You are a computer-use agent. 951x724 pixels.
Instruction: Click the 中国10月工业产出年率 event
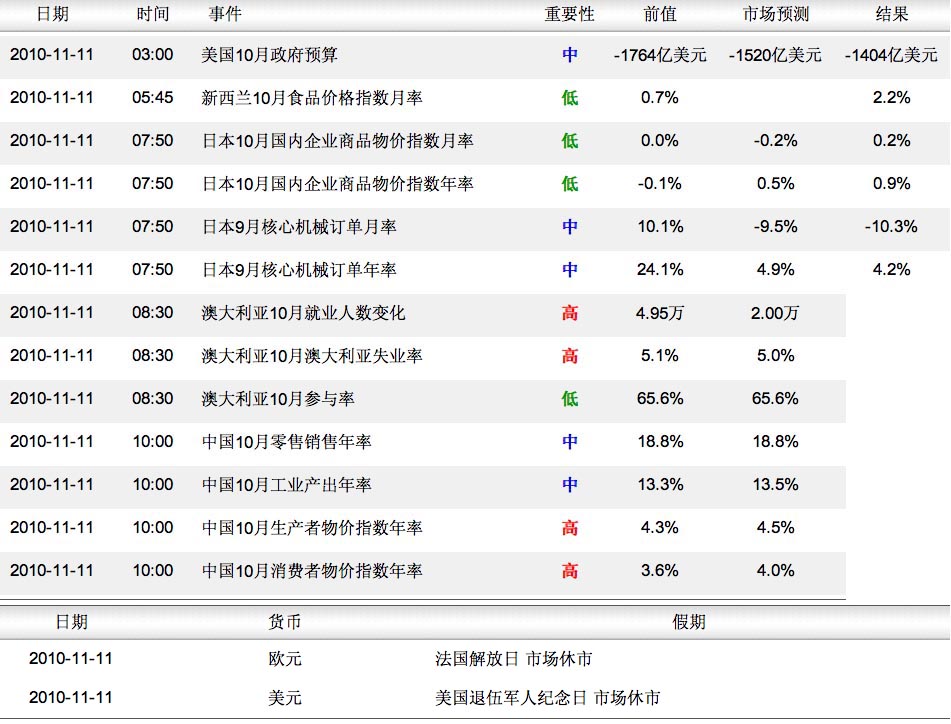286,485
